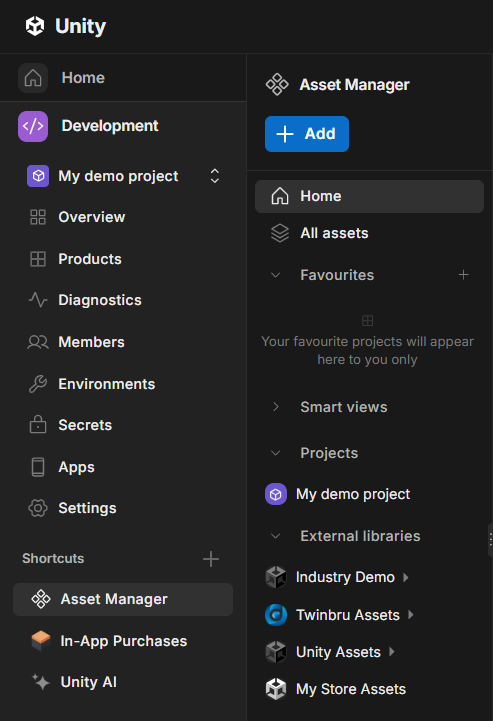Expand the Unity Assets arrow
Viewport: 493px width, 721px height.
[x=391, y=652]
